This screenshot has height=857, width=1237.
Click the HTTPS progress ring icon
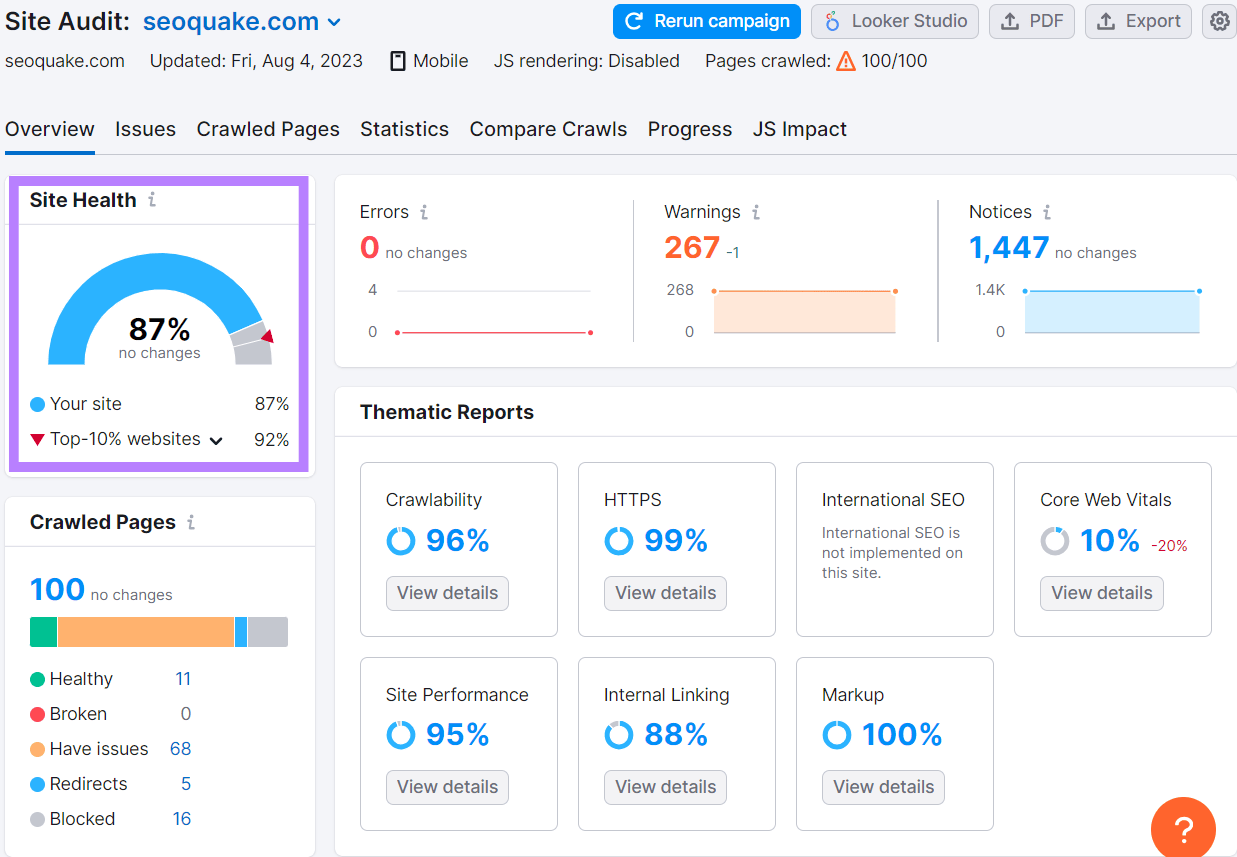point(619,541)
